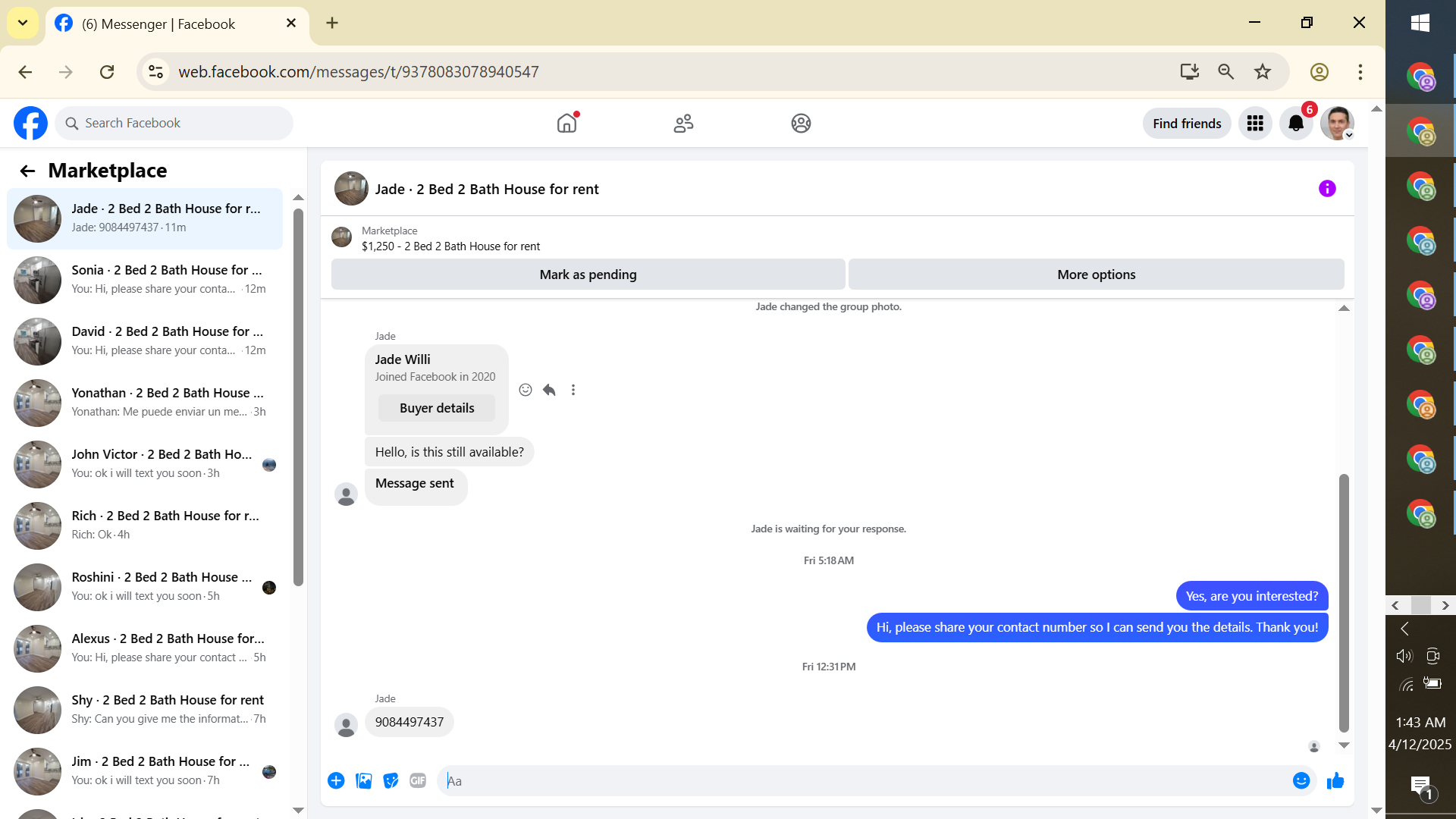
Task: Go back in browser history
Action: (25, 71)
